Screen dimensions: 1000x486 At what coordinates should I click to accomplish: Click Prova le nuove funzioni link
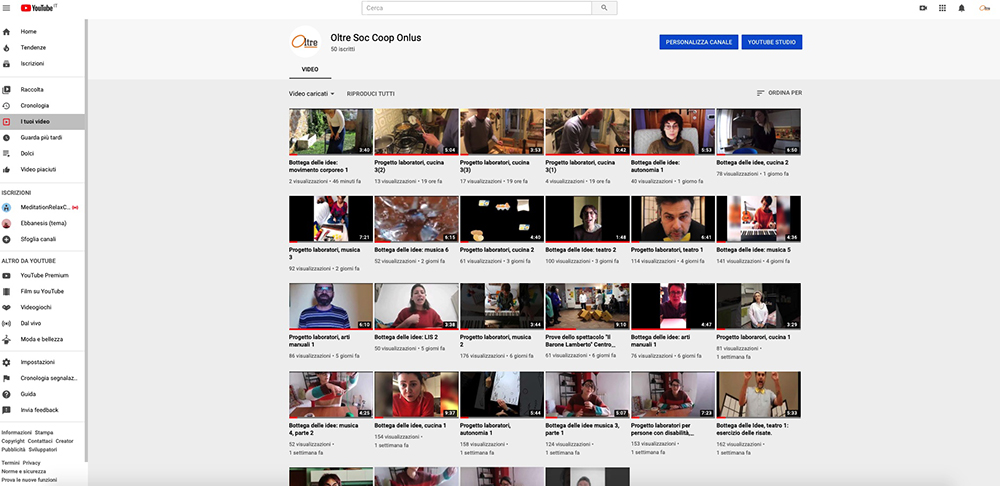29,480
